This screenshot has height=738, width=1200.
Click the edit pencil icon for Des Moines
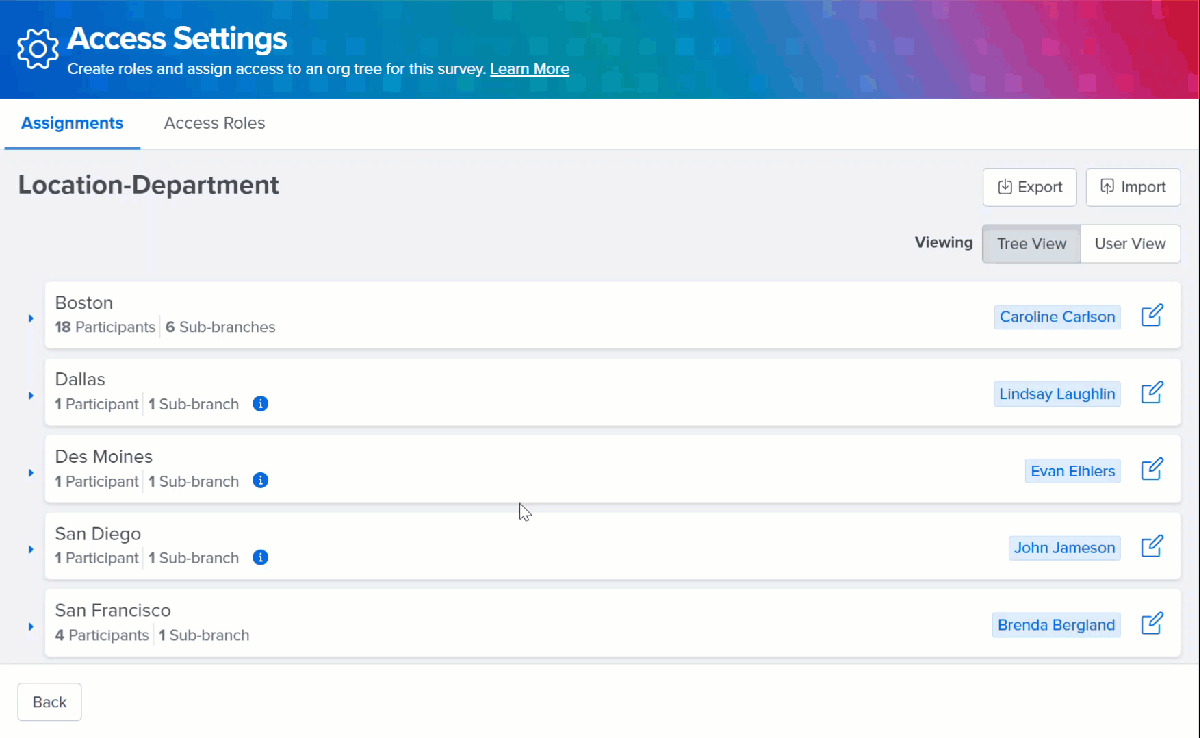coord(1152,469)
